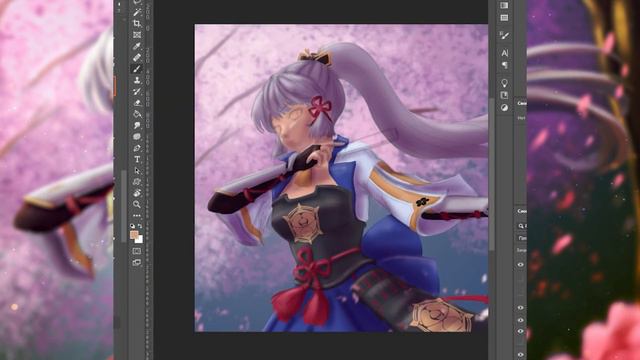Open the Edit Toolbar three-dots menu
Screen dimensions: 640x360
click(x=137, y=216)
